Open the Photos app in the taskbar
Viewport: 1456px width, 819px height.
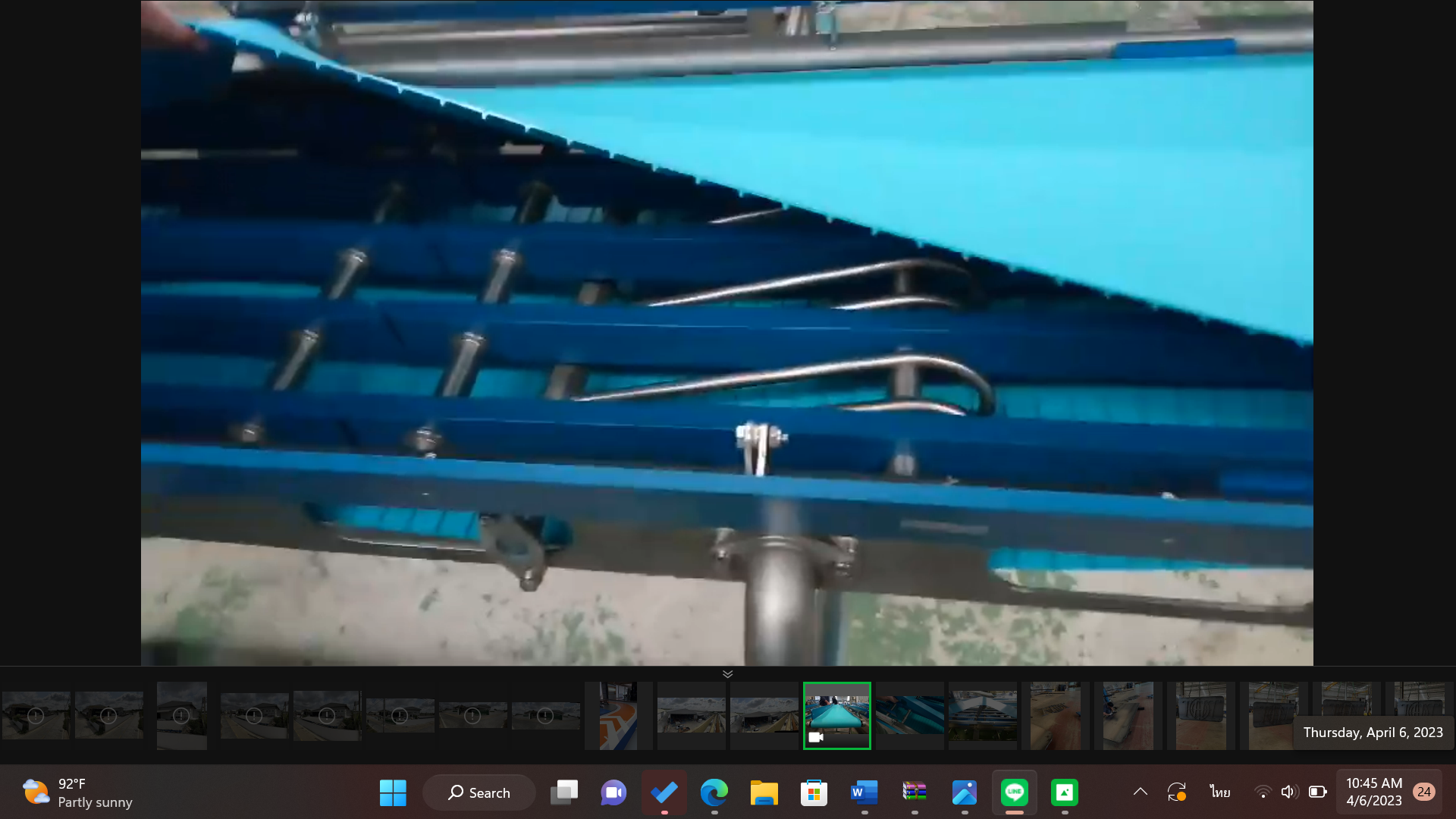click(965, 792)
